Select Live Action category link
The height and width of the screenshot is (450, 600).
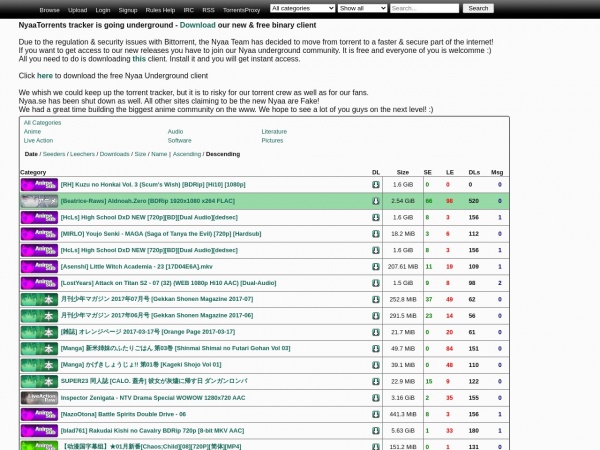(x=38, y=141)
